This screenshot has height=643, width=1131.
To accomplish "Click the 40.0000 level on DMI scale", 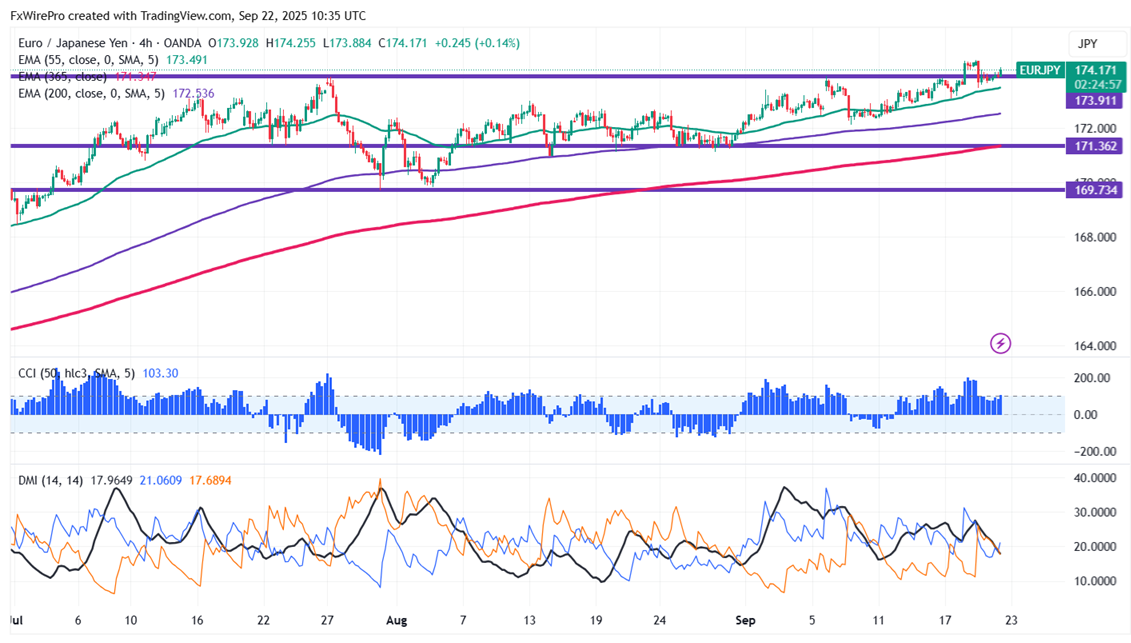I will 1096,478.
